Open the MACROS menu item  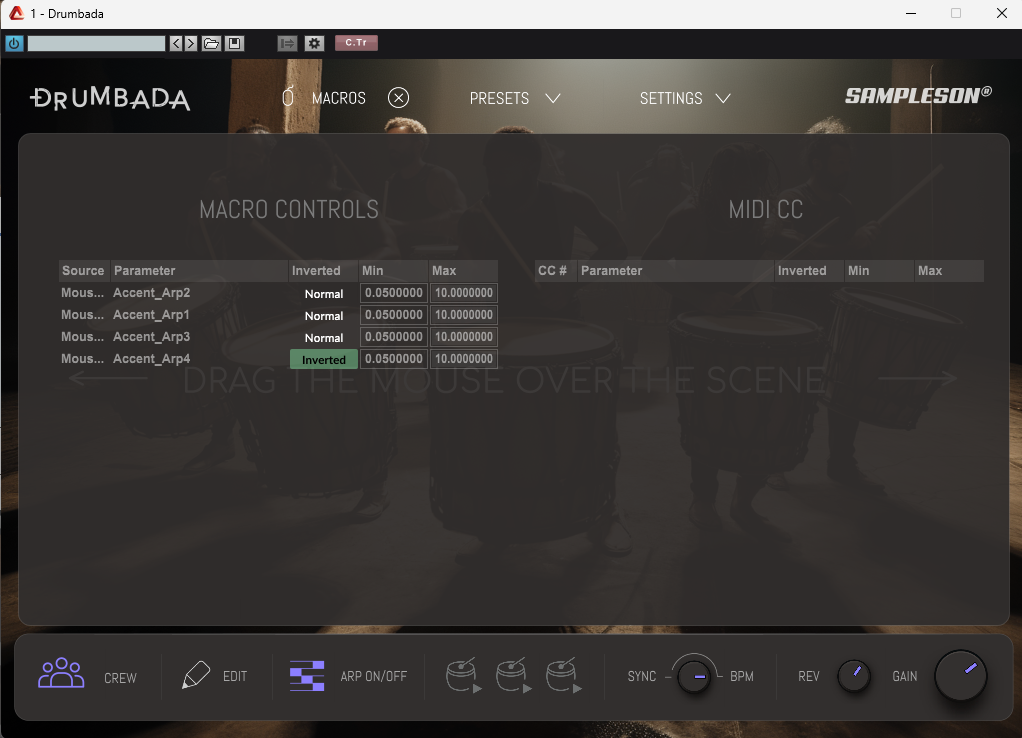[338, 98]
